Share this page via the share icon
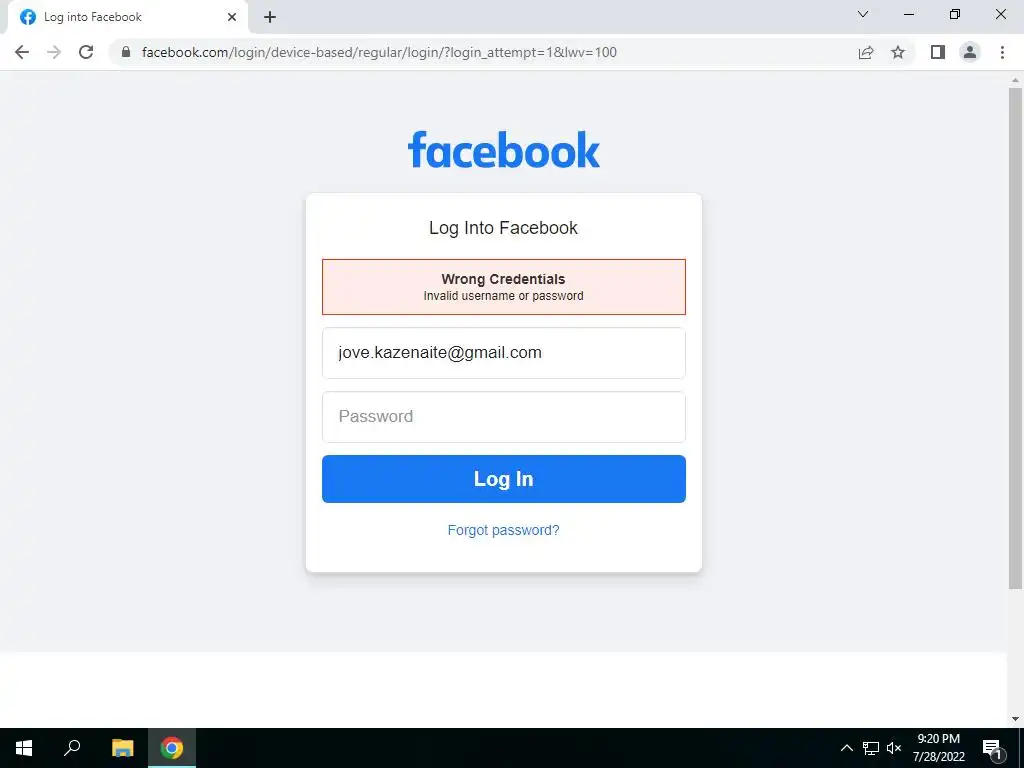The image size is (1024, 768). pyautogui.click(x=866, y=52)
